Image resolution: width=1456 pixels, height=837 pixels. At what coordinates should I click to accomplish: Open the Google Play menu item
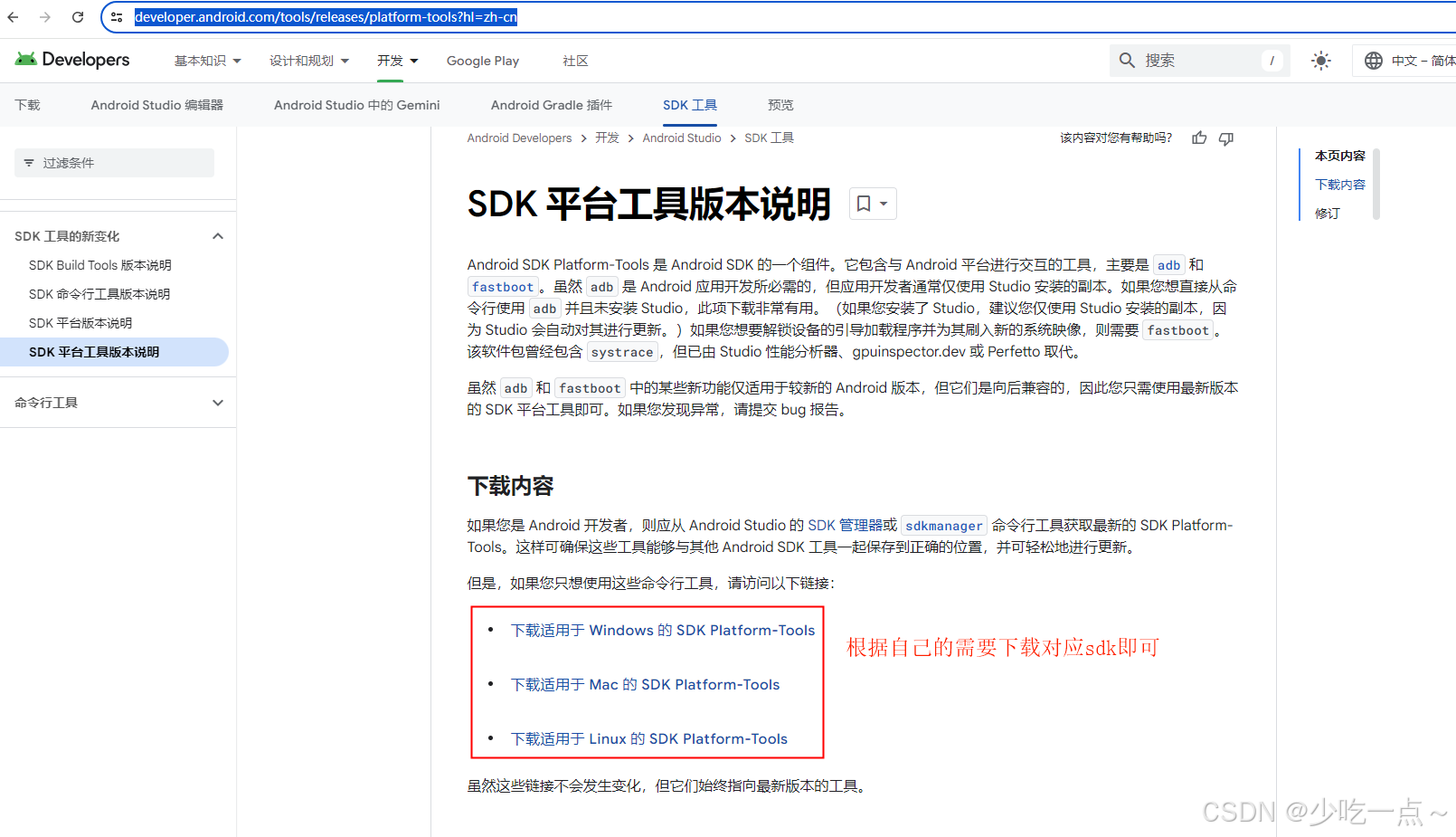[483, 61]
